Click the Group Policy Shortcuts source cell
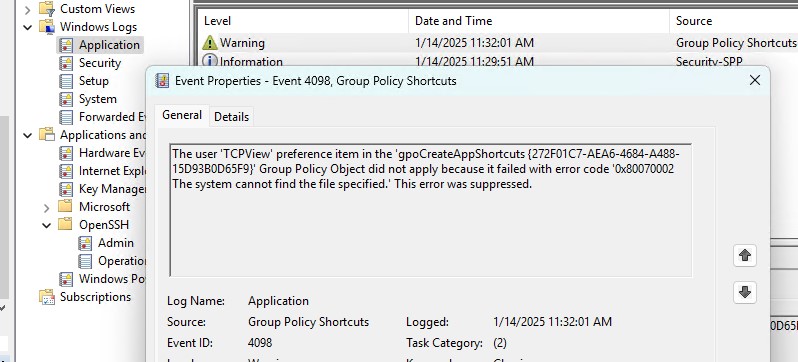Screen dimensions: 798x362 click(x=736, y=43)
